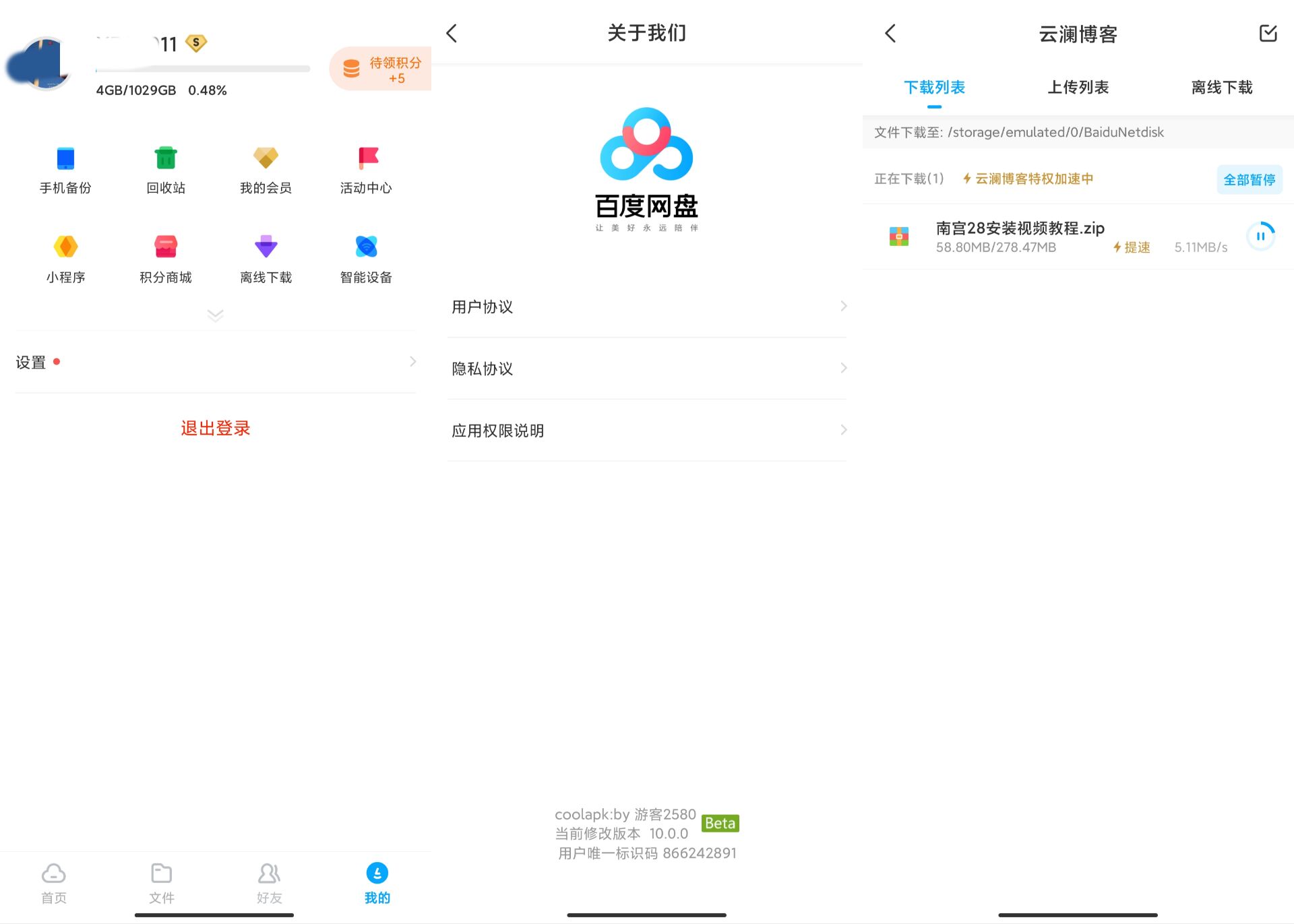Open the 活动中心 activity center
This screenshot has height=924, width=1294.
(x=365, y=168)
